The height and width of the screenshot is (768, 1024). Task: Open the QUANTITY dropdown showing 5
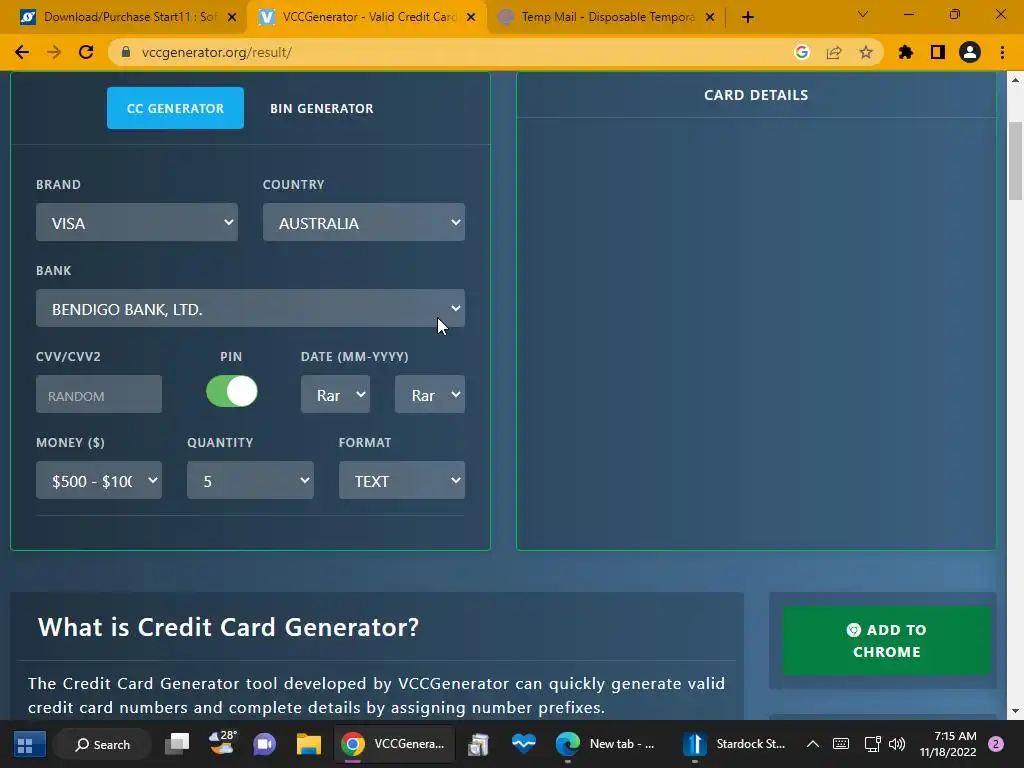[250, 481]
